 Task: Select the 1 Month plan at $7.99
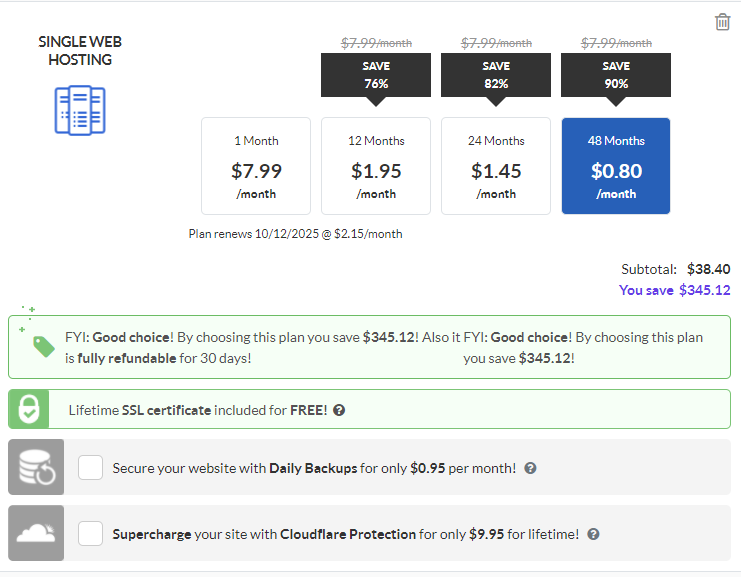click(x=256, y=166)
